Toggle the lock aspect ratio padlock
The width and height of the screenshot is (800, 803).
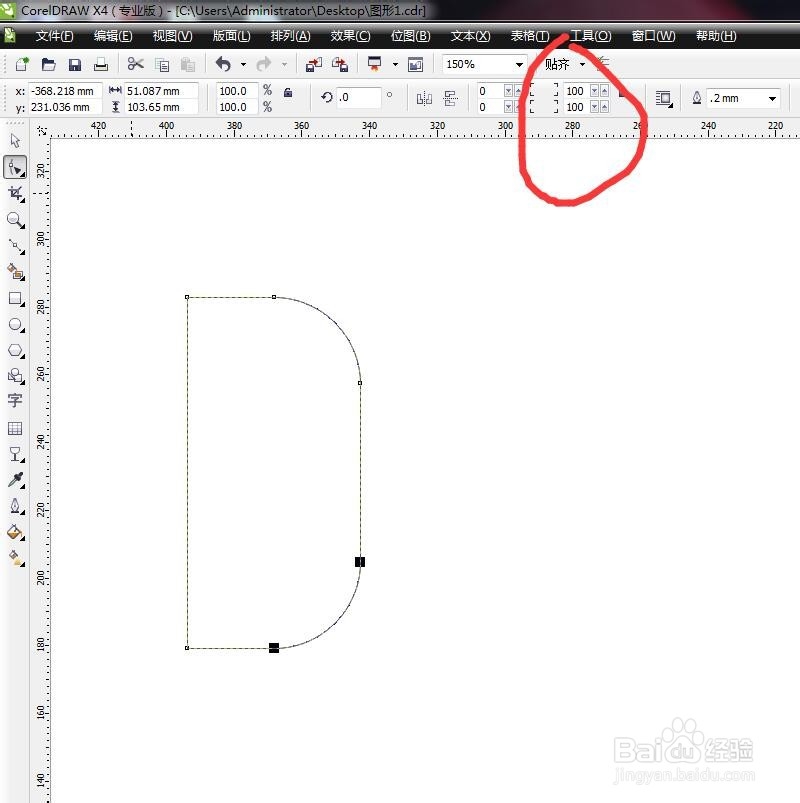[x=289, y=92]
